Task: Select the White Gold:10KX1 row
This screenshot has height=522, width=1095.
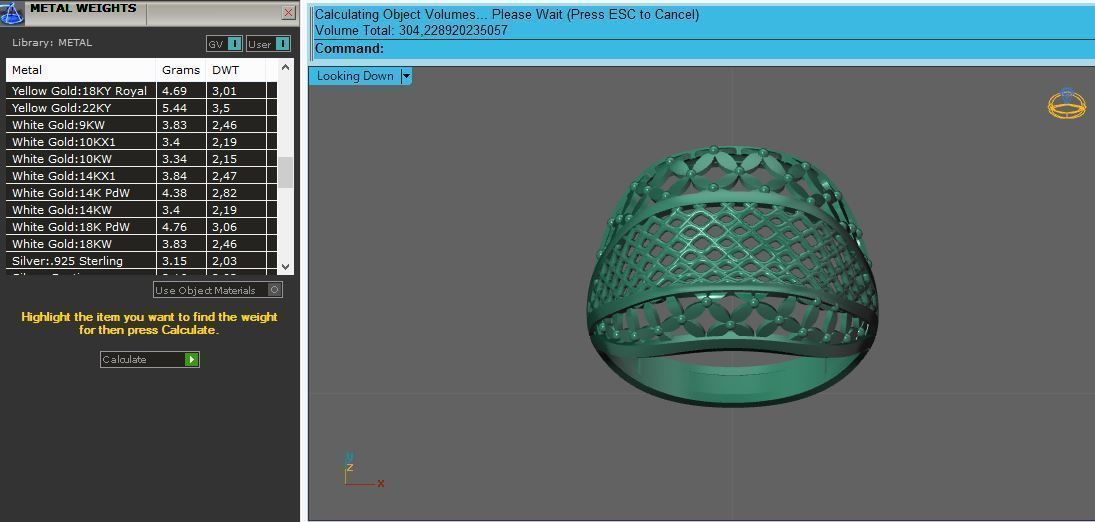Action: [x=142, y=142]
